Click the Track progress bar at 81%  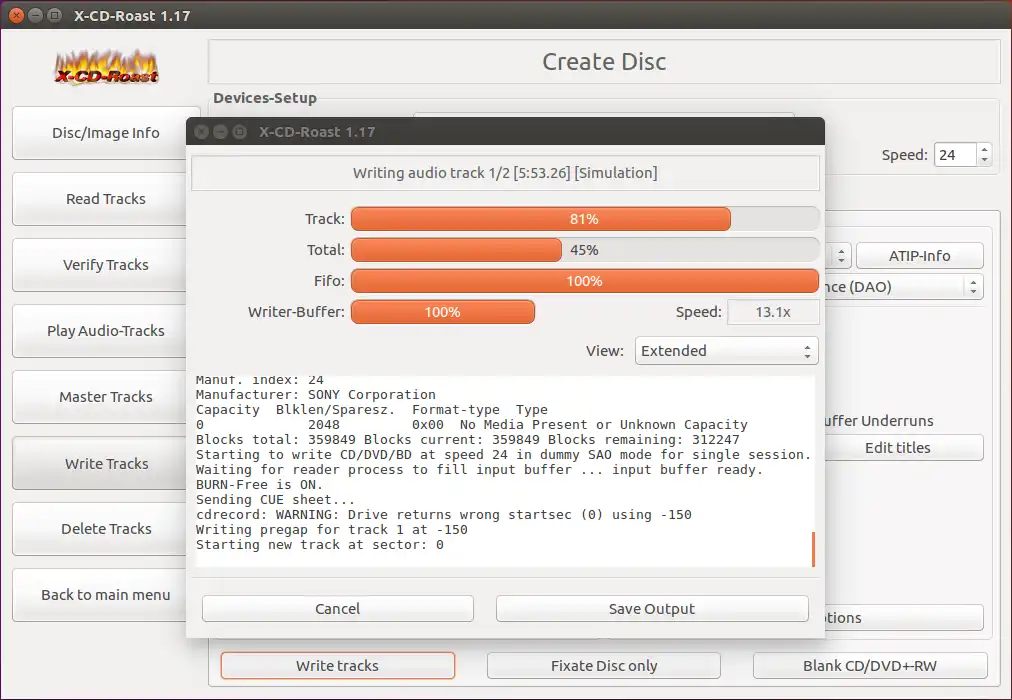point(584,219)
